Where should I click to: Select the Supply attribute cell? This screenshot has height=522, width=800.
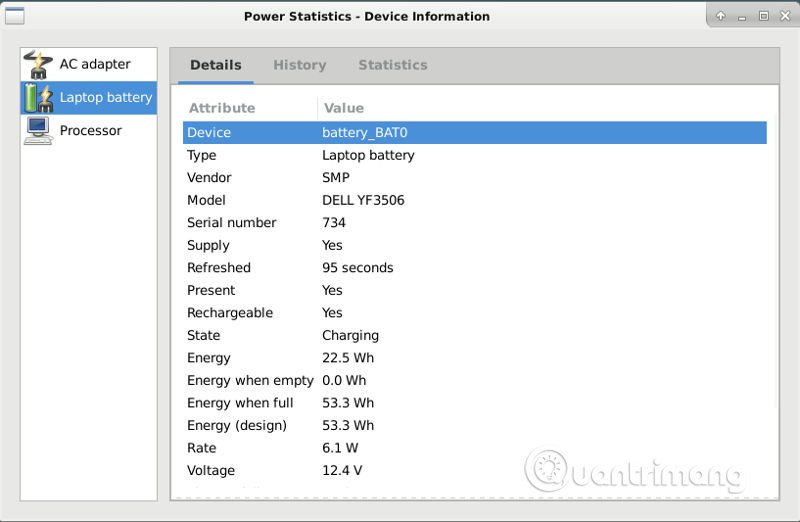(x=208, y=245)
